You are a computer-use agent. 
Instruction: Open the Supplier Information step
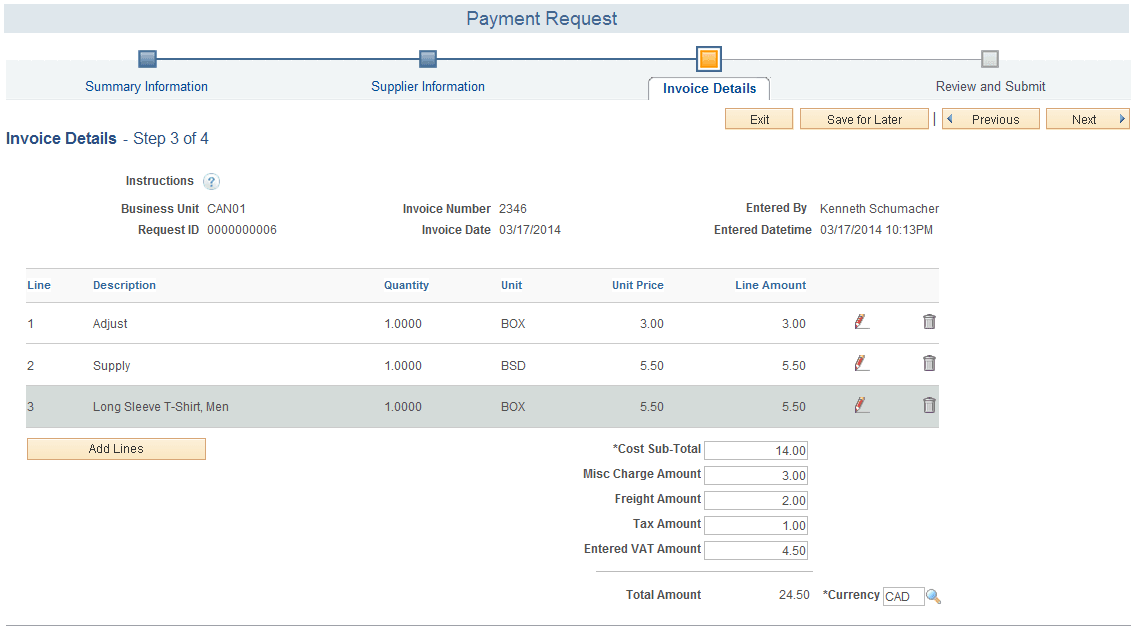[x=428, y=86]
